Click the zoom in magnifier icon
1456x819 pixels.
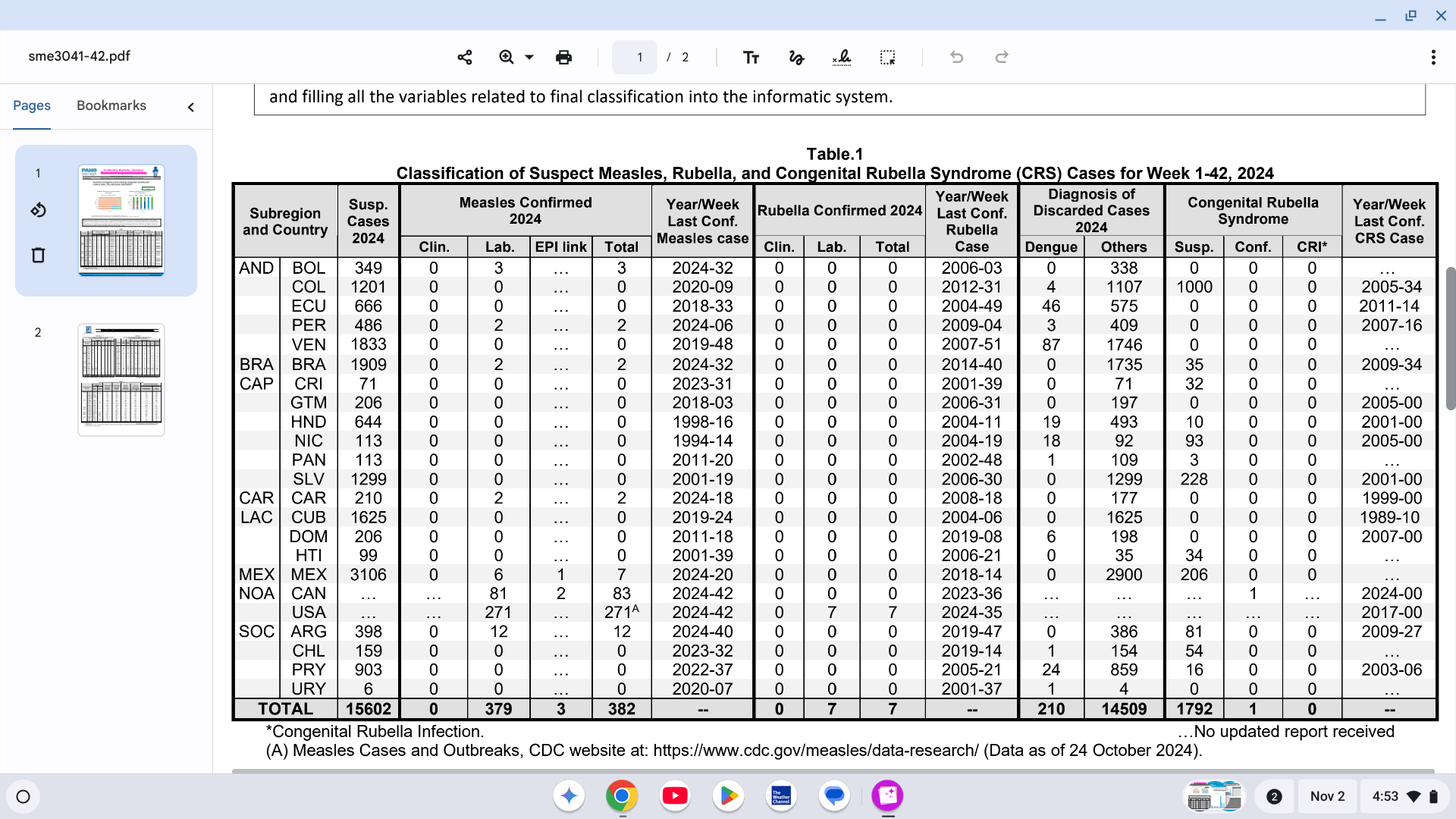[507, 57]
